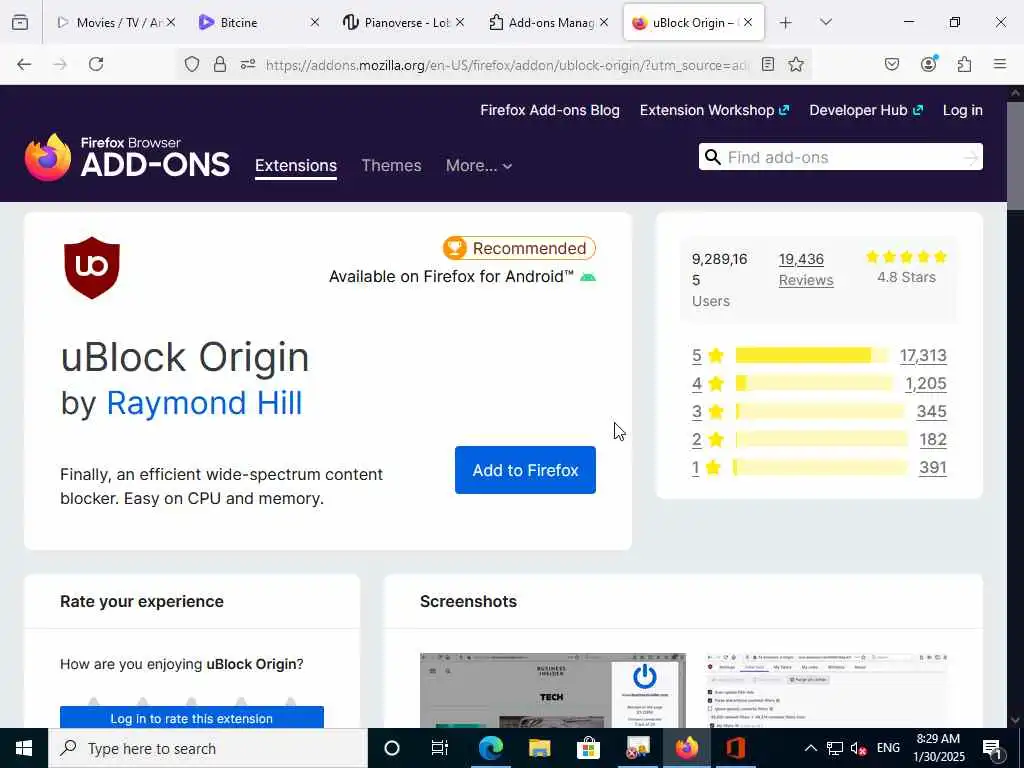The image size is (1024, 768).
Task: Open 182 two-star reviews count
Action: coord(933,440)
